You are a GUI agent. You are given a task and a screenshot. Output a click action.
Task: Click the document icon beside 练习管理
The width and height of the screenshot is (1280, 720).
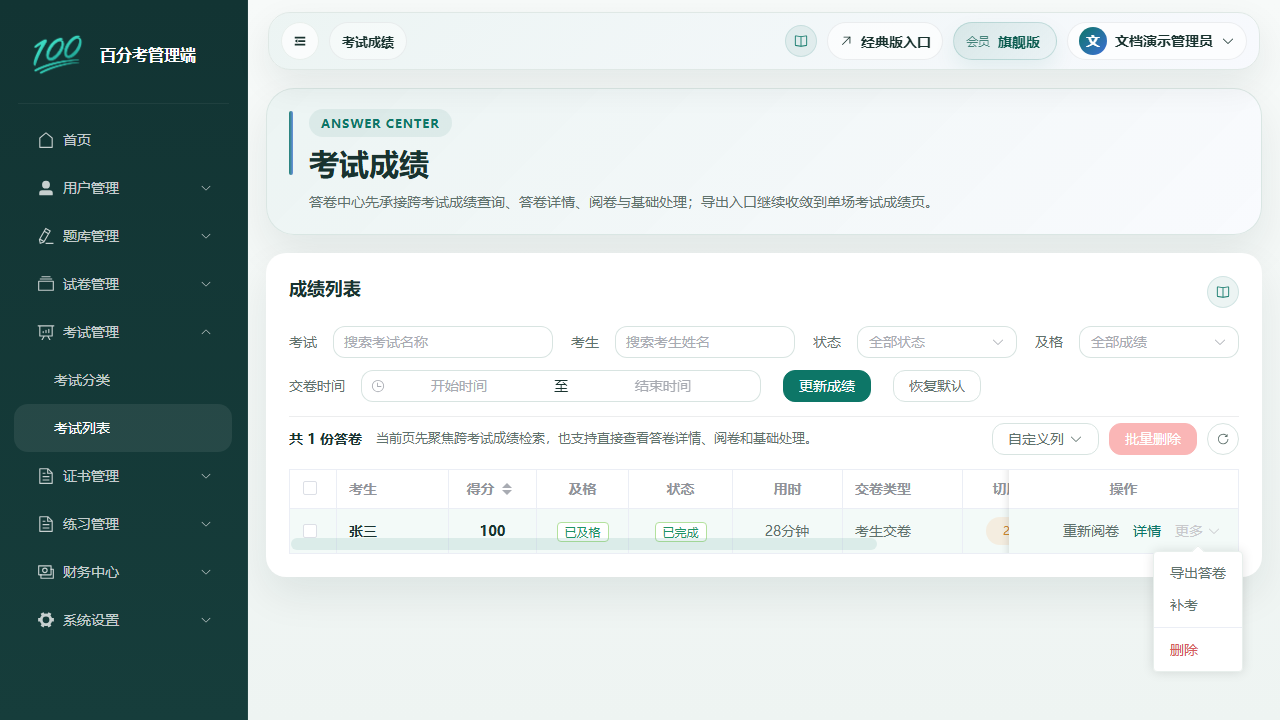point(46,524)
